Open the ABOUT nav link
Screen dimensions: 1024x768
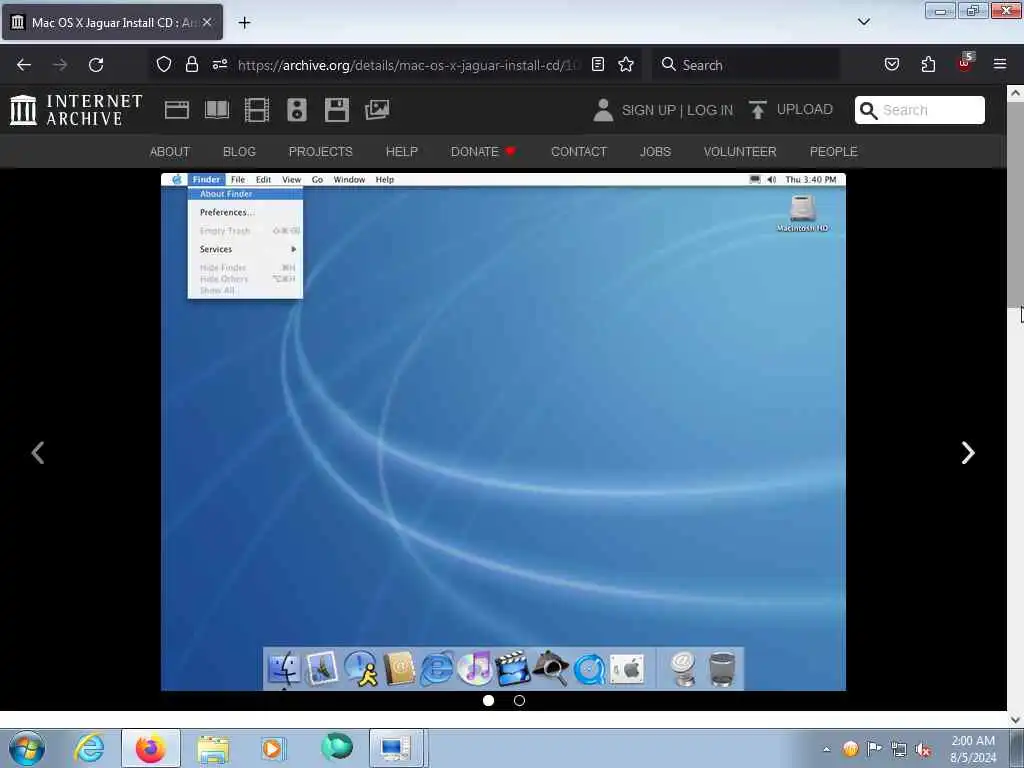[x=170, y=152]
